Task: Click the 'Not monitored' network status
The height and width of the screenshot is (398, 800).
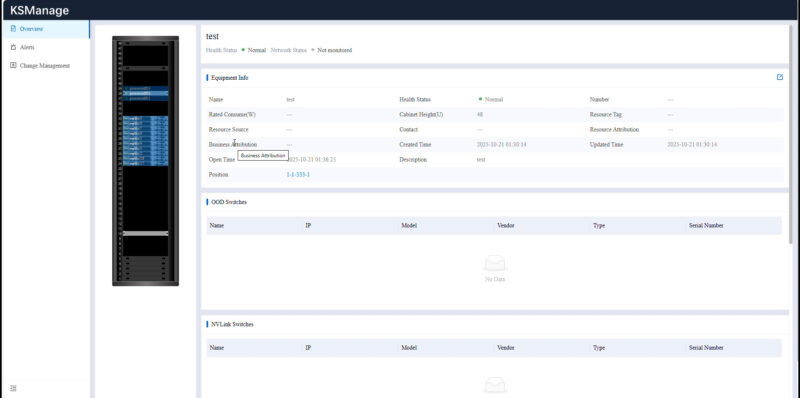Action: click(334, 50)
